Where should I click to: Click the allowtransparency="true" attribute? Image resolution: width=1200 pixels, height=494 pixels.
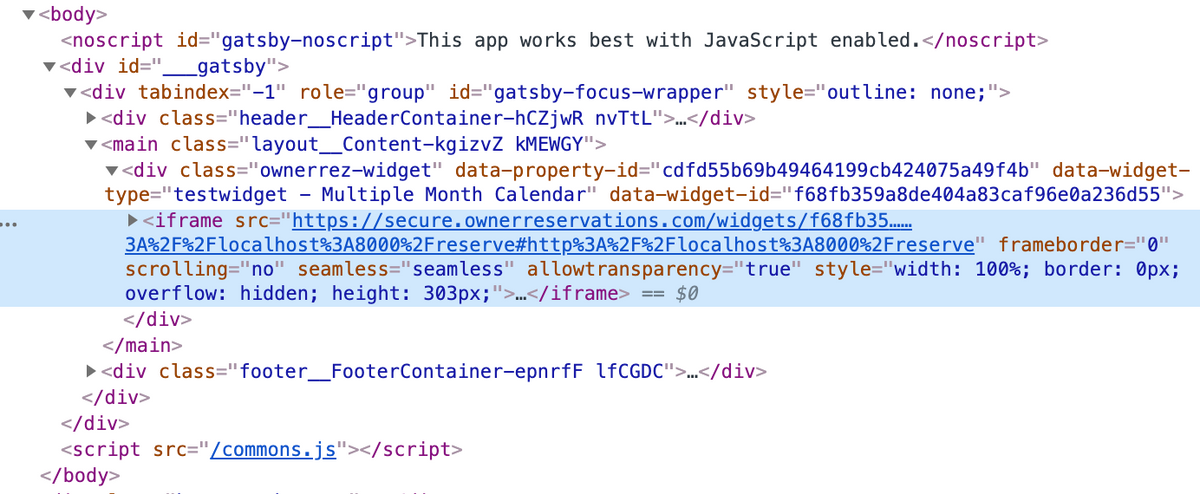666,270
